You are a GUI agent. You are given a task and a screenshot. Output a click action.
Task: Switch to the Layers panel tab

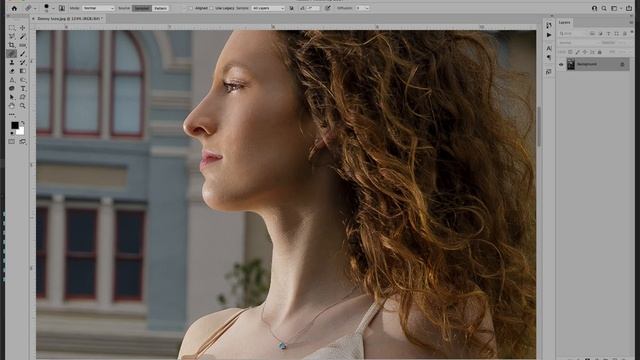(565, 22)
